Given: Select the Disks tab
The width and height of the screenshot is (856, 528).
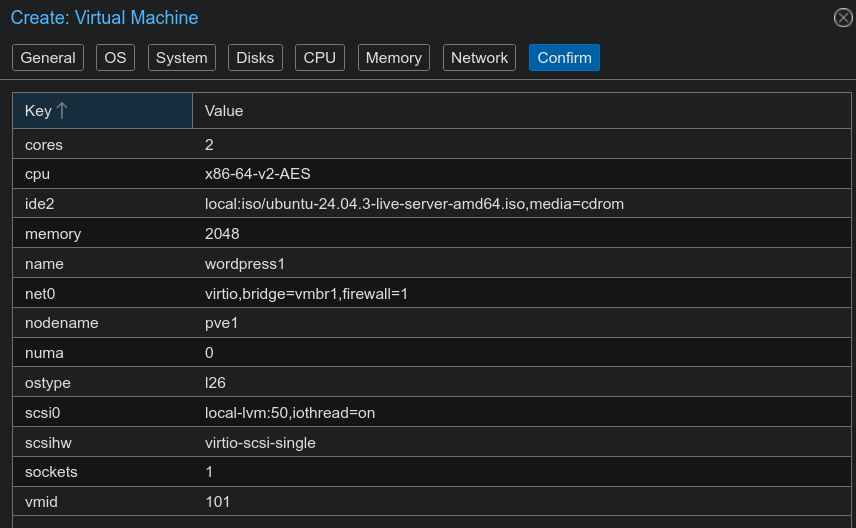Looking at the screenshot, I should [x=255, y=58].
